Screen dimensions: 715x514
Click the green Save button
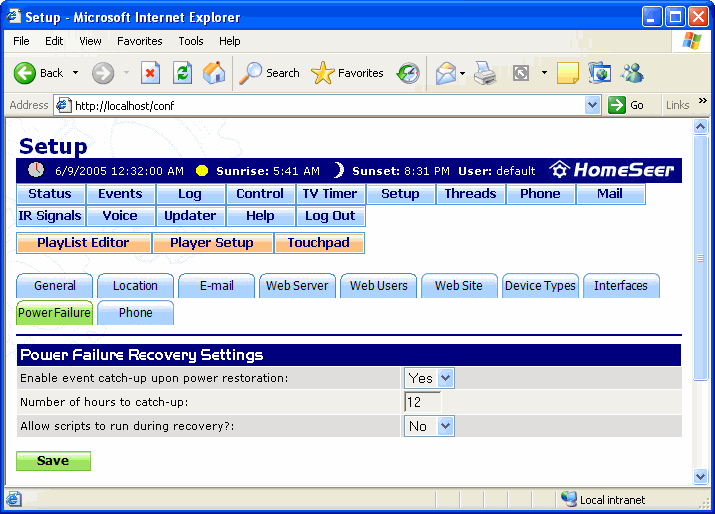tap(53, 461)
